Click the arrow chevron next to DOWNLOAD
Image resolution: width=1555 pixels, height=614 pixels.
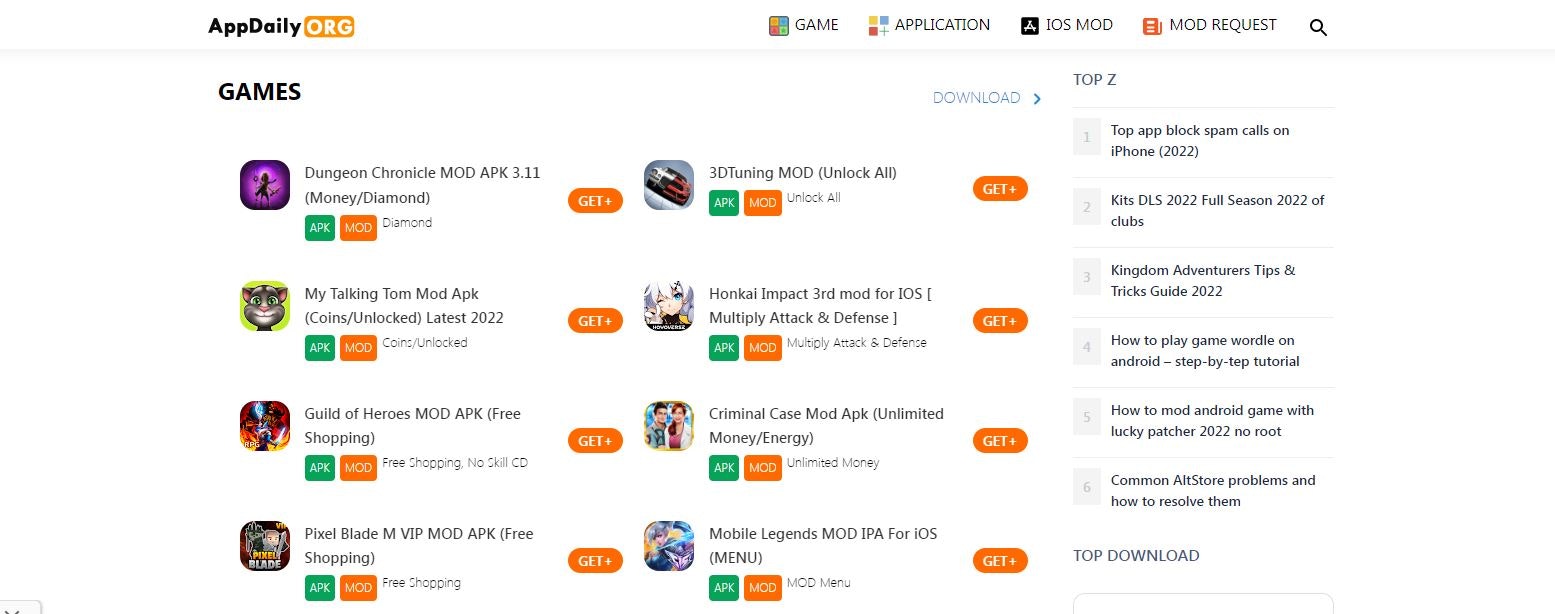(x=1037, y=98)
